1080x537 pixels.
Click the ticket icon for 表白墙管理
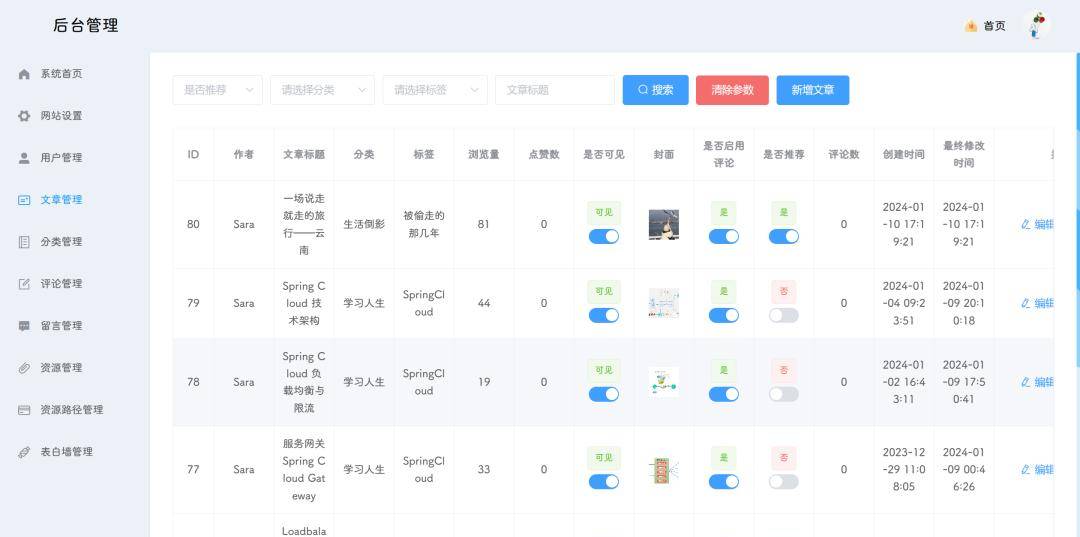click(x=24, y=452)
